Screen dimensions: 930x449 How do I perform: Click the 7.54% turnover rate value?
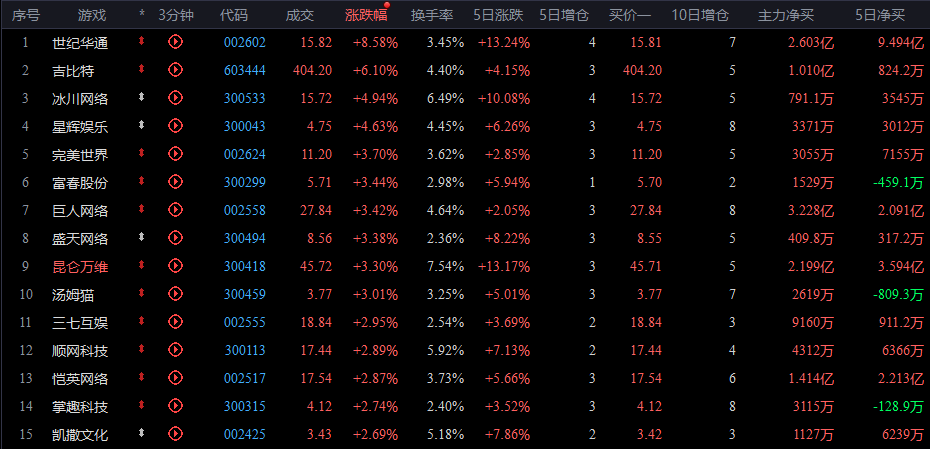pos(445,267)
